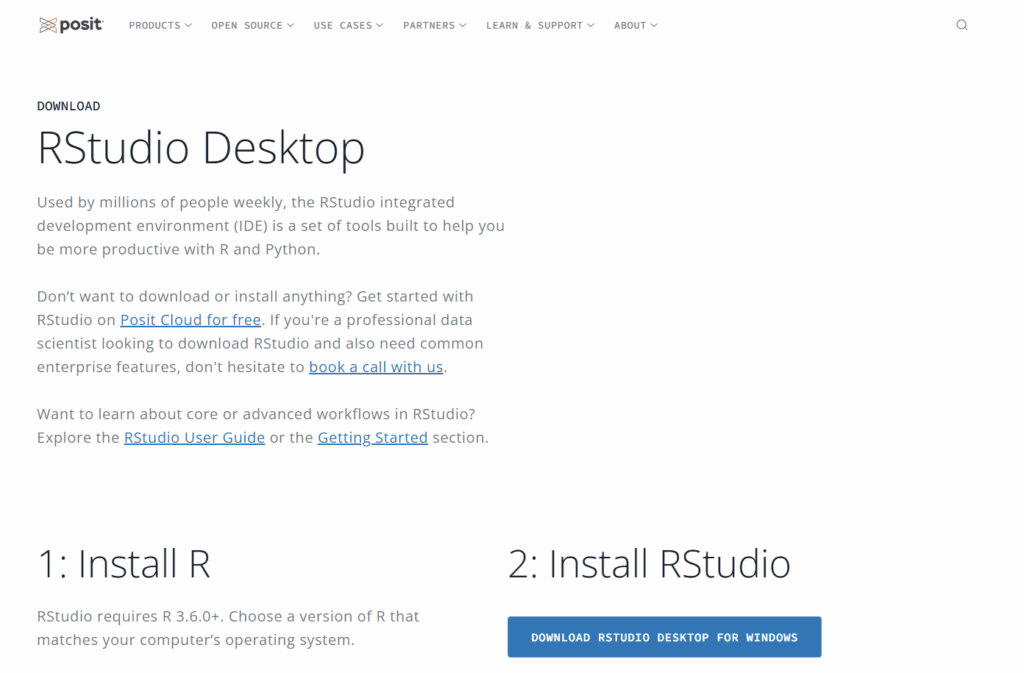This screenshot has height=673, width=1024.
Task: Expand the chevron next to Use Cases
Action: tap(380, 25)
